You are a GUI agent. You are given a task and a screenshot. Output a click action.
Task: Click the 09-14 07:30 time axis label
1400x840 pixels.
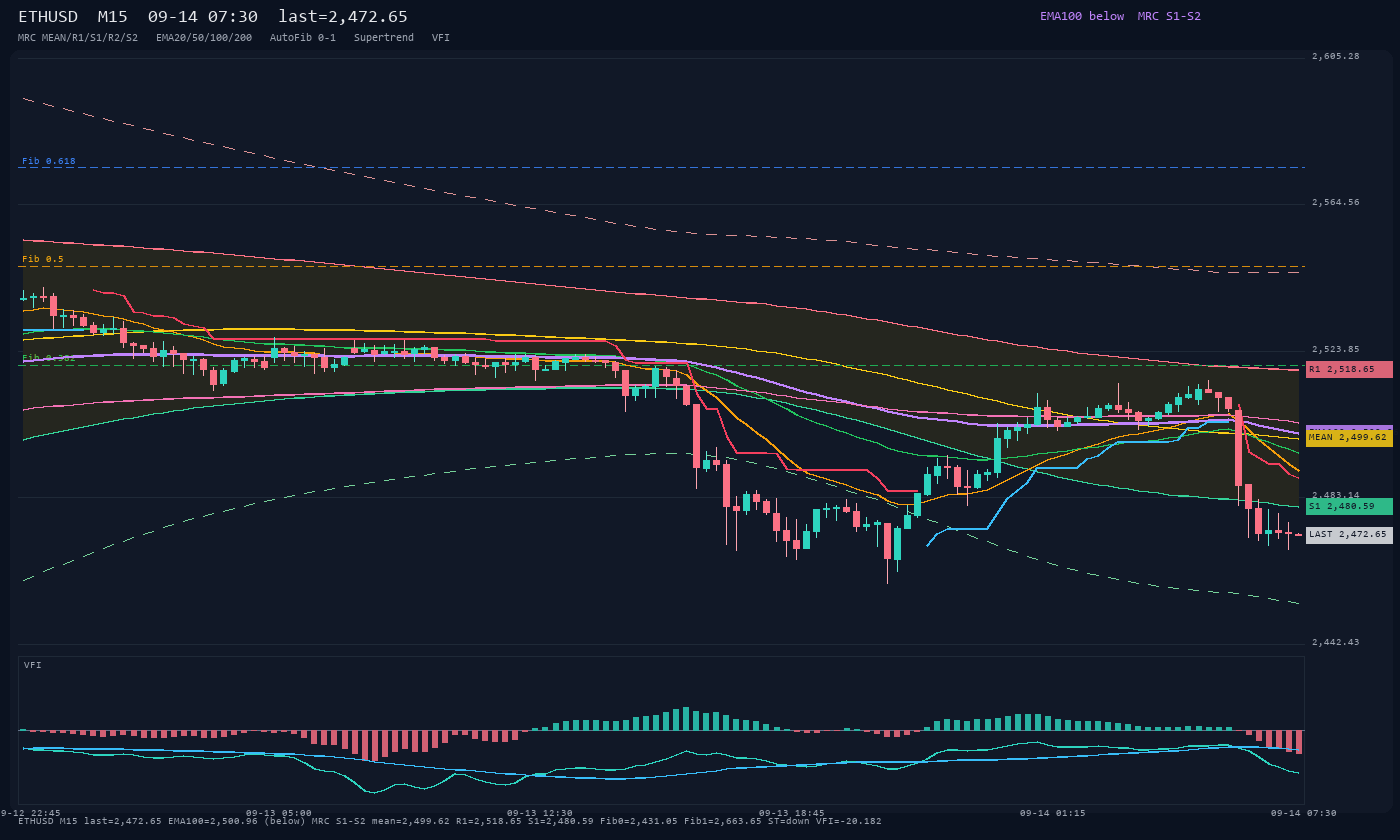pos(1304,813)
